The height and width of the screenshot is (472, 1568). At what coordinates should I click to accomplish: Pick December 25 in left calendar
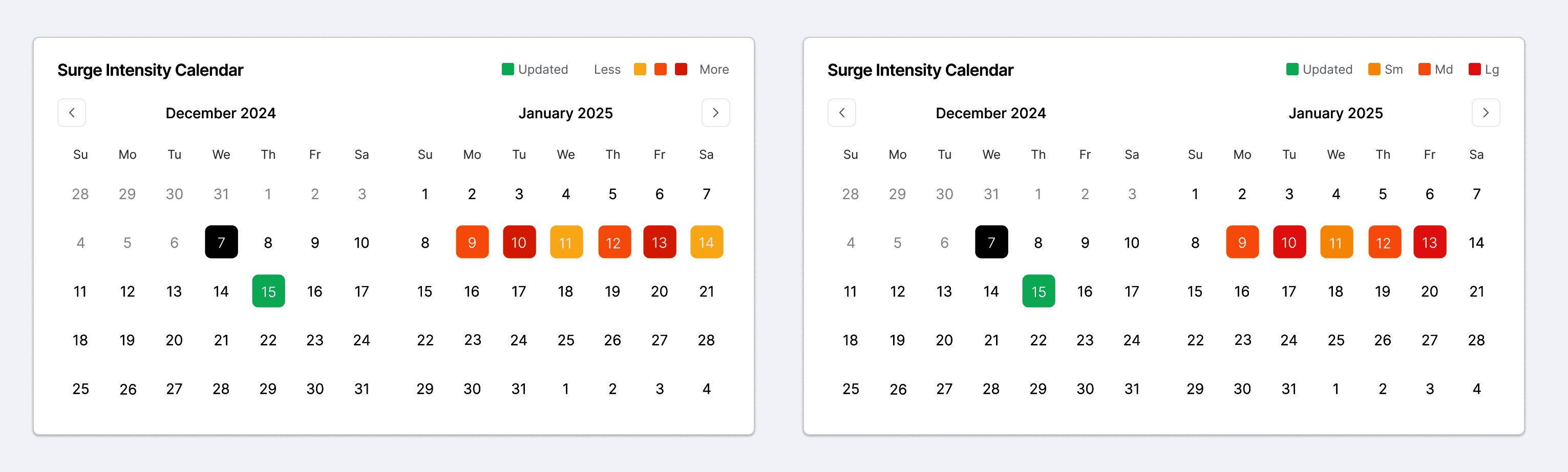click(80, 389)
